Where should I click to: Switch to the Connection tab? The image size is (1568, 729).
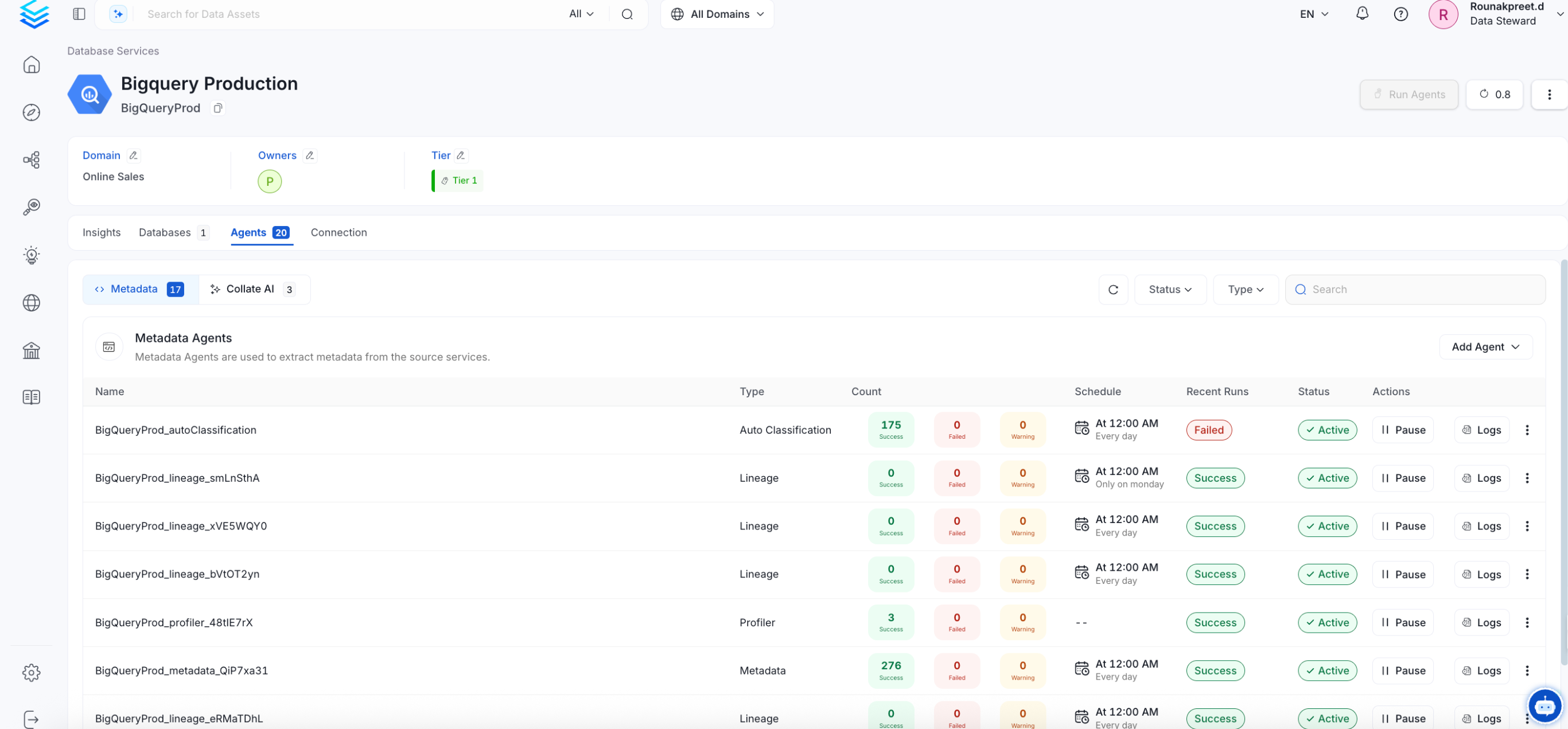point(338,232)
